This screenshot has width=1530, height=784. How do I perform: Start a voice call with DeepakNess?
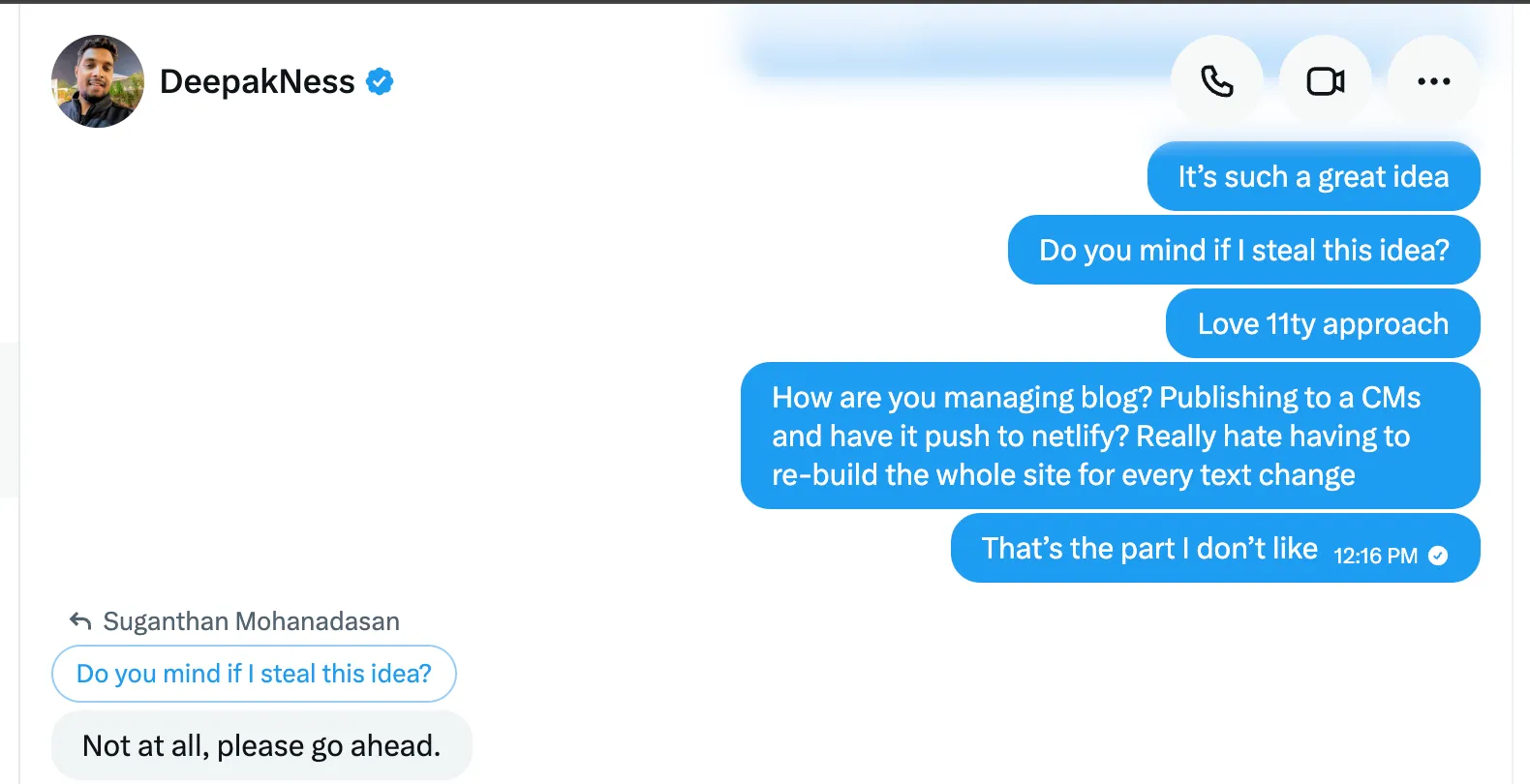point(1216,81)
